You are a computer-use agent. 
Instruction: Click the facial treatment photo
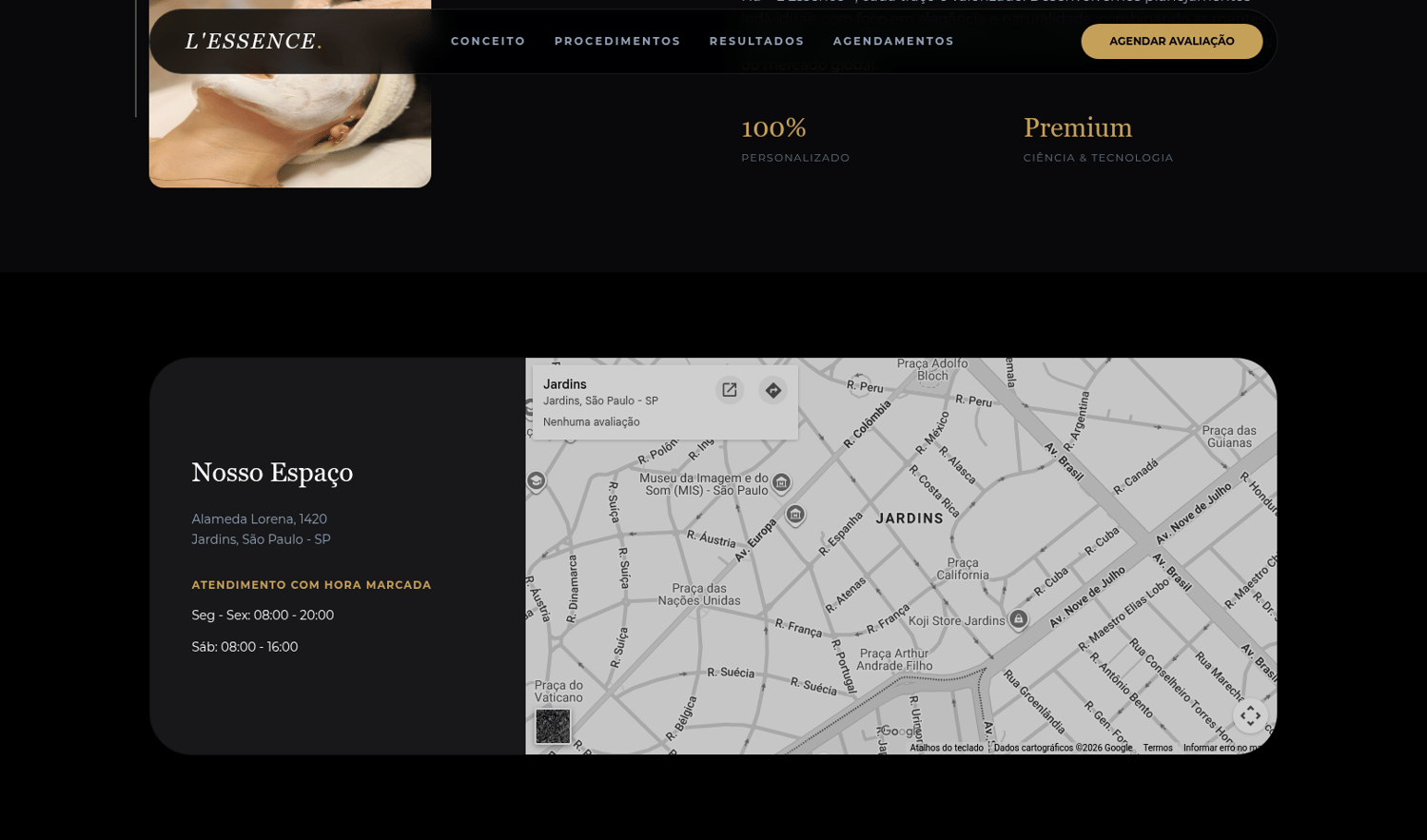click(290, 94)
